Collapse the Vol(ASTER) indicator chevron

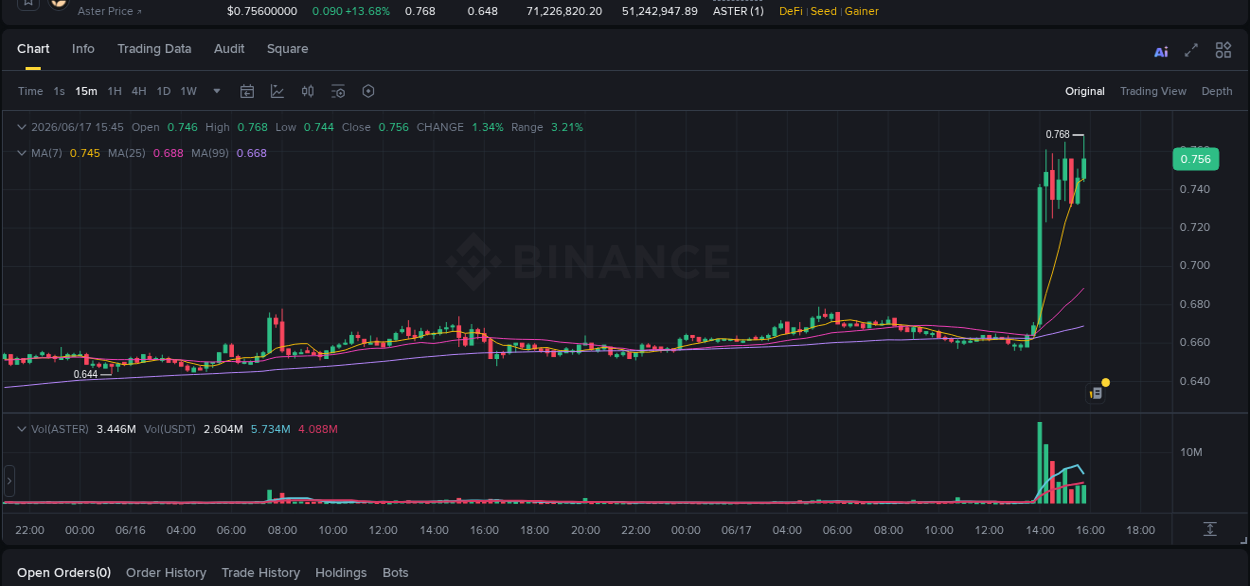tap(22, 429)
